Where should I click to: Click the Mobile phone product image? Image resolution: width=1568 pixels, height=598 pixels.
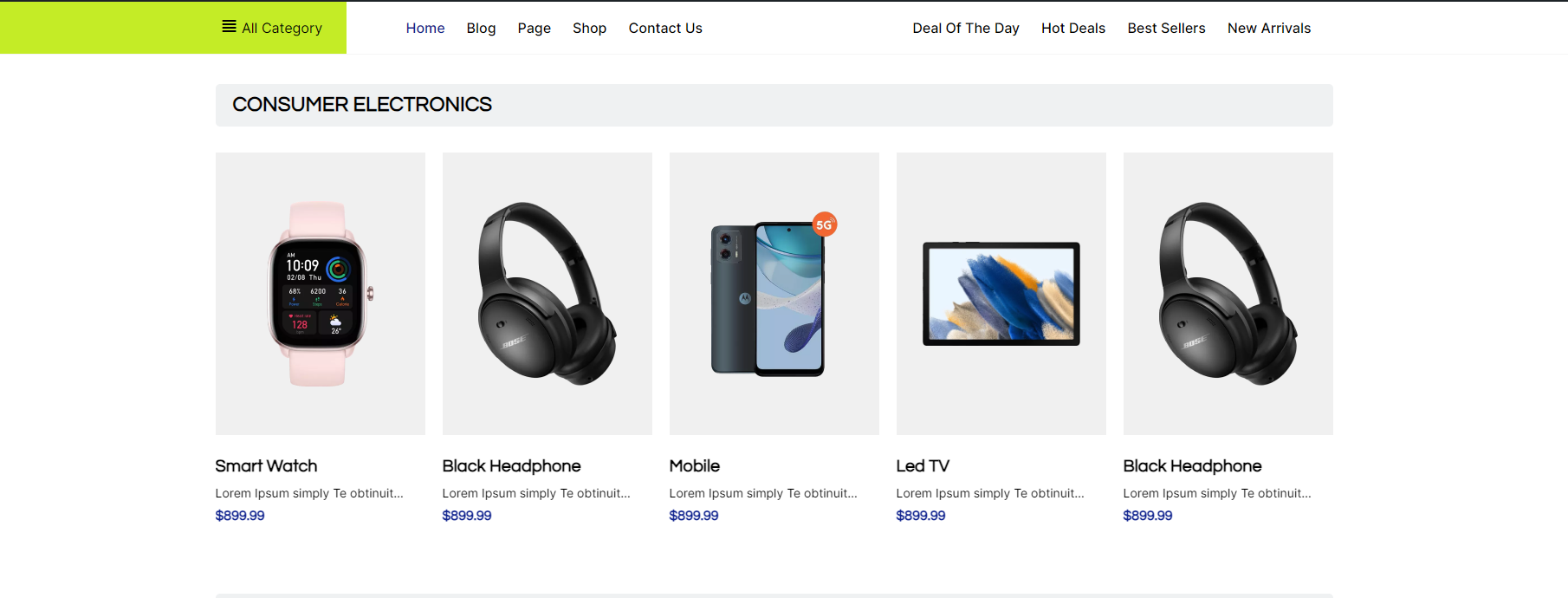pyautogui.click(x=768, y=299)
